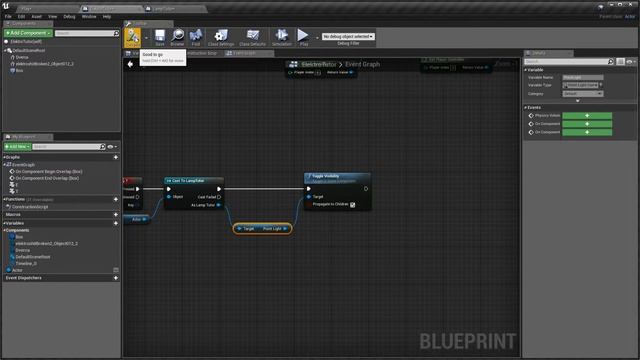This screenshot has width=640, height=360.
Task: Click the blueprint graph icon in the breadcrumb
Action: coord(293,64)
